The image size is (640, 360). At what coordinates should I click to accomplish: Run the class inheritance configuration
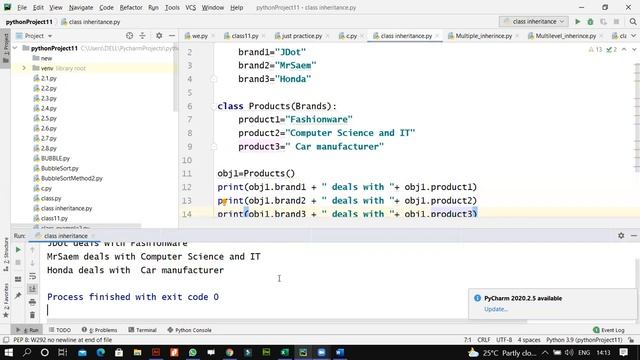click(578, 22)
